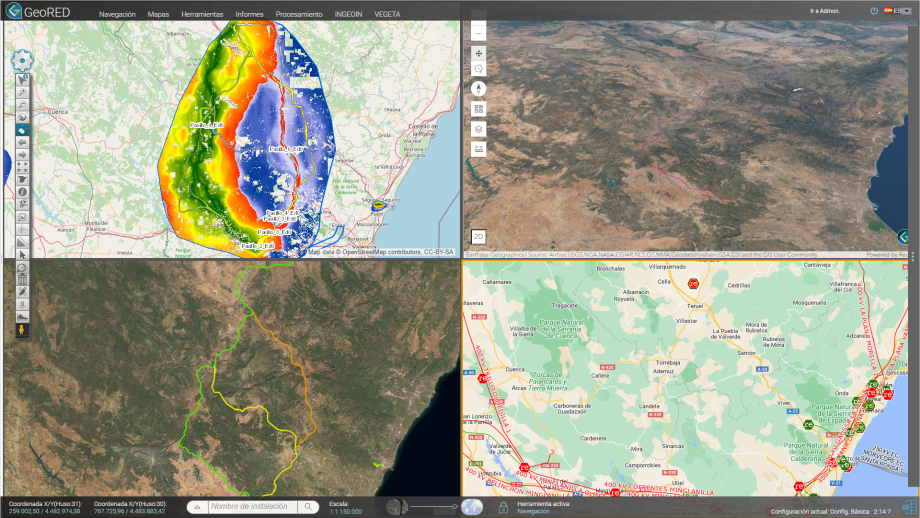Click the Spain map zoom tool
This screenshot has width=920, height=518.
[x=22, y=179]
